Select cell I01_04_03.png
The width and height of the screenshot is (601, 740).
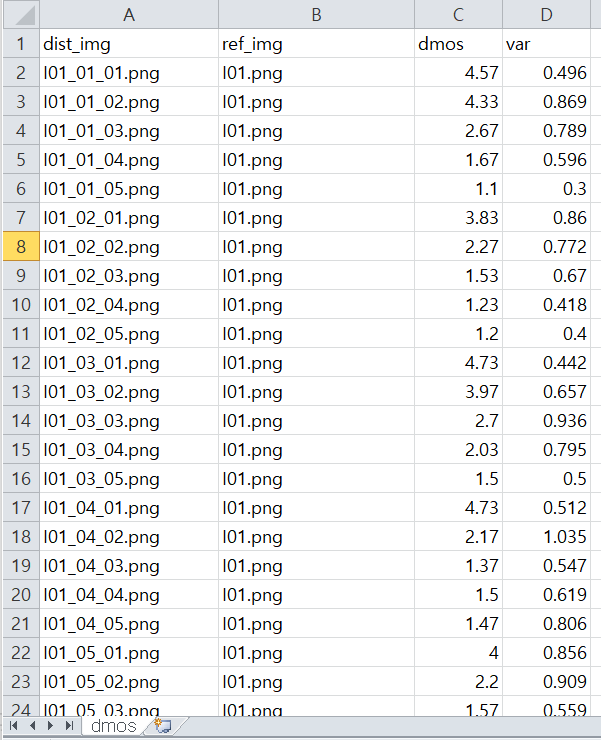(x=129, y=565)
